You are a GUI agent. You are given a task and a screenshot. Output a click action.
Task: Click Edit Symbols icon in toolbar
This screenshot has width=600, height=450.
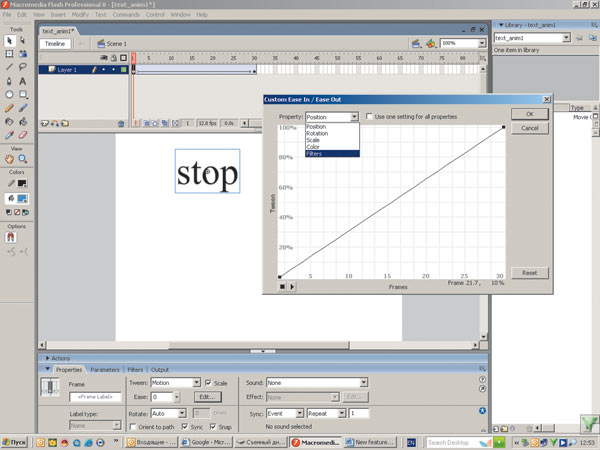[x=431, y=44]
